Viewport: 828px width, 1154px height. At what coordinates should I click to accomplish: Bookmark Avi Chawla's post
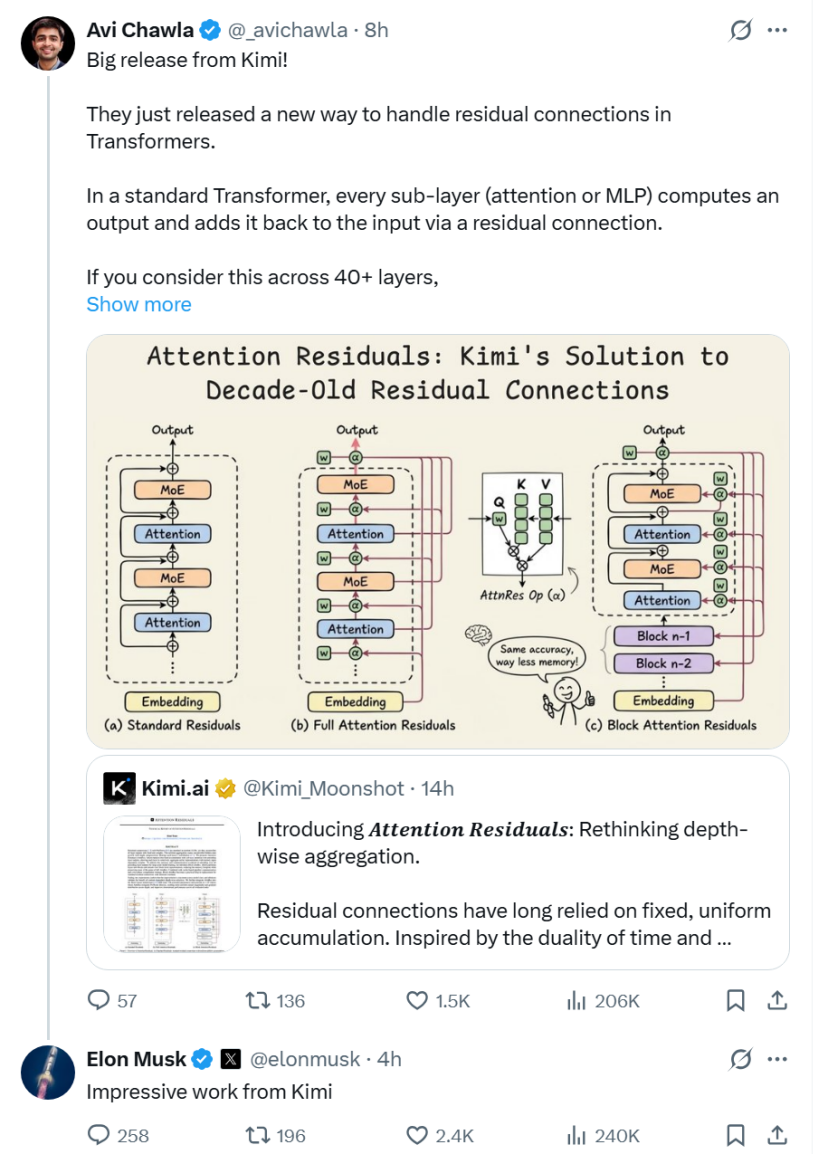pos(735,1000)
